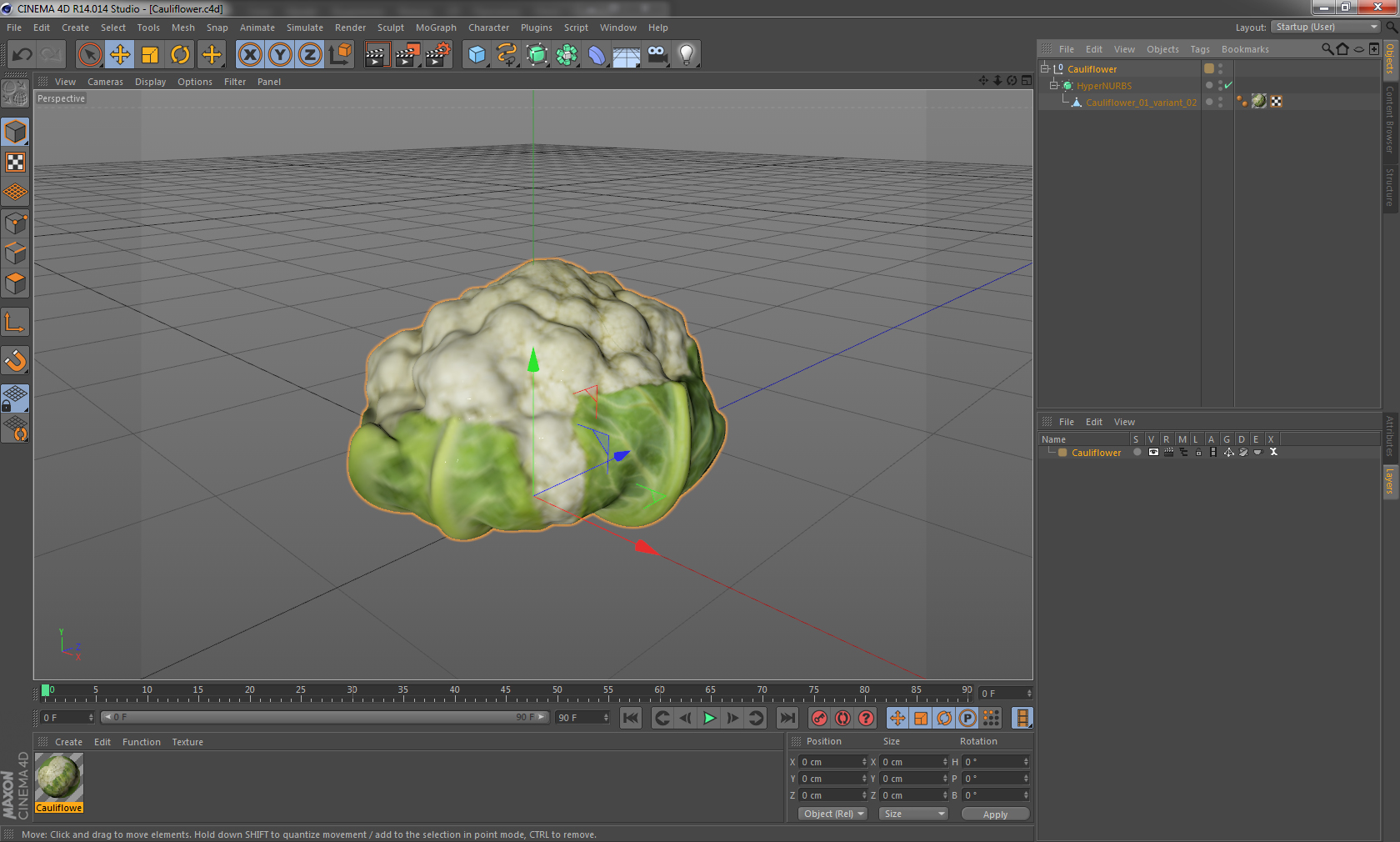The width and height of the screenshot is (1400, 842).
Task: Add a Camera object
Action: [x=657, y=55]
